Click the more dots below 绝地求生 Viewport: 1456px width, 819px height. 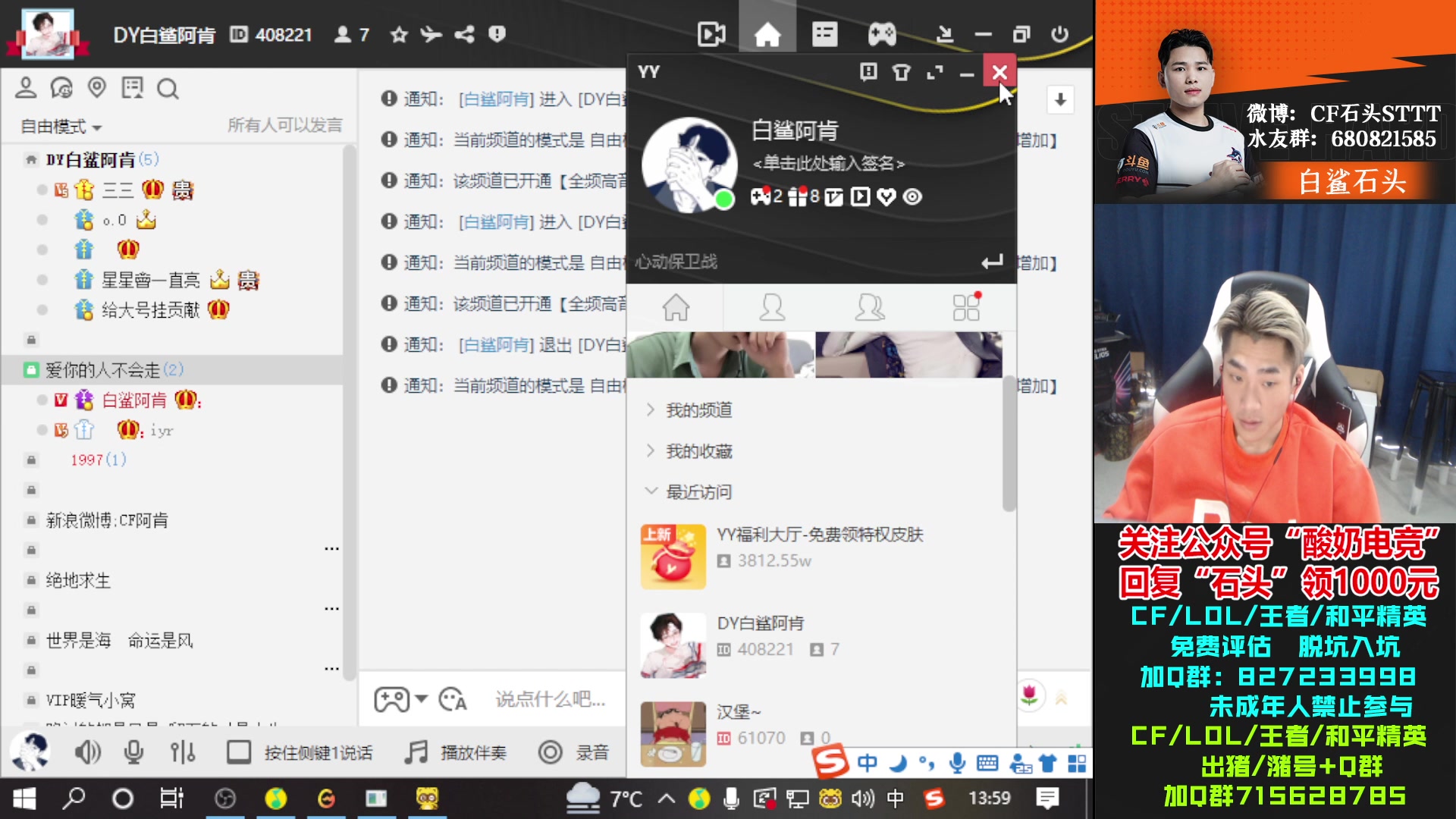pyautogui.click(x=331, y=609)
